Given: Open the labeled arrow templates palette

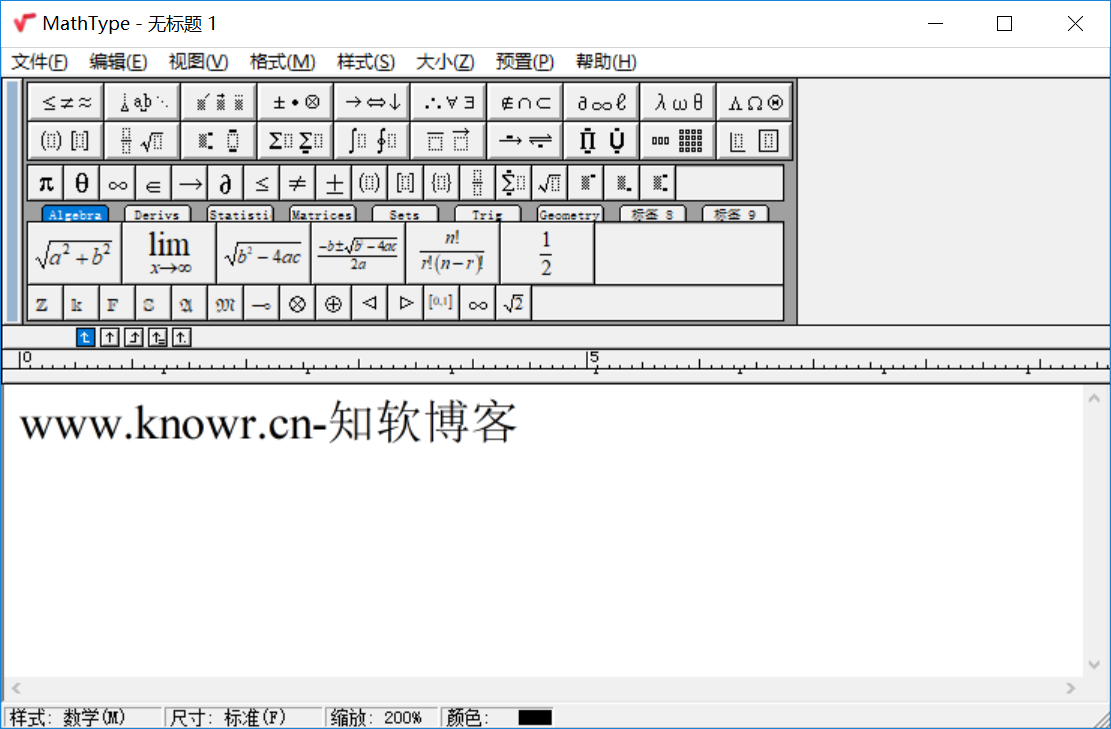Looking at the screenshot, I should (525, 140).
